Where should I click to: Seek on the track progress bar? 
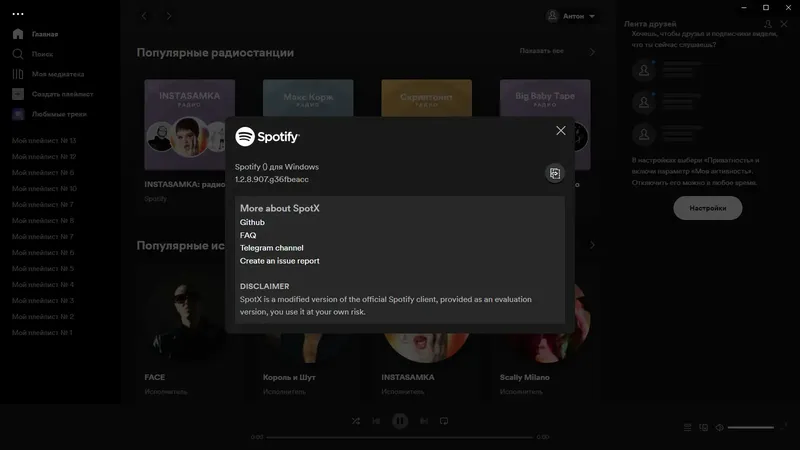(399, 437)
